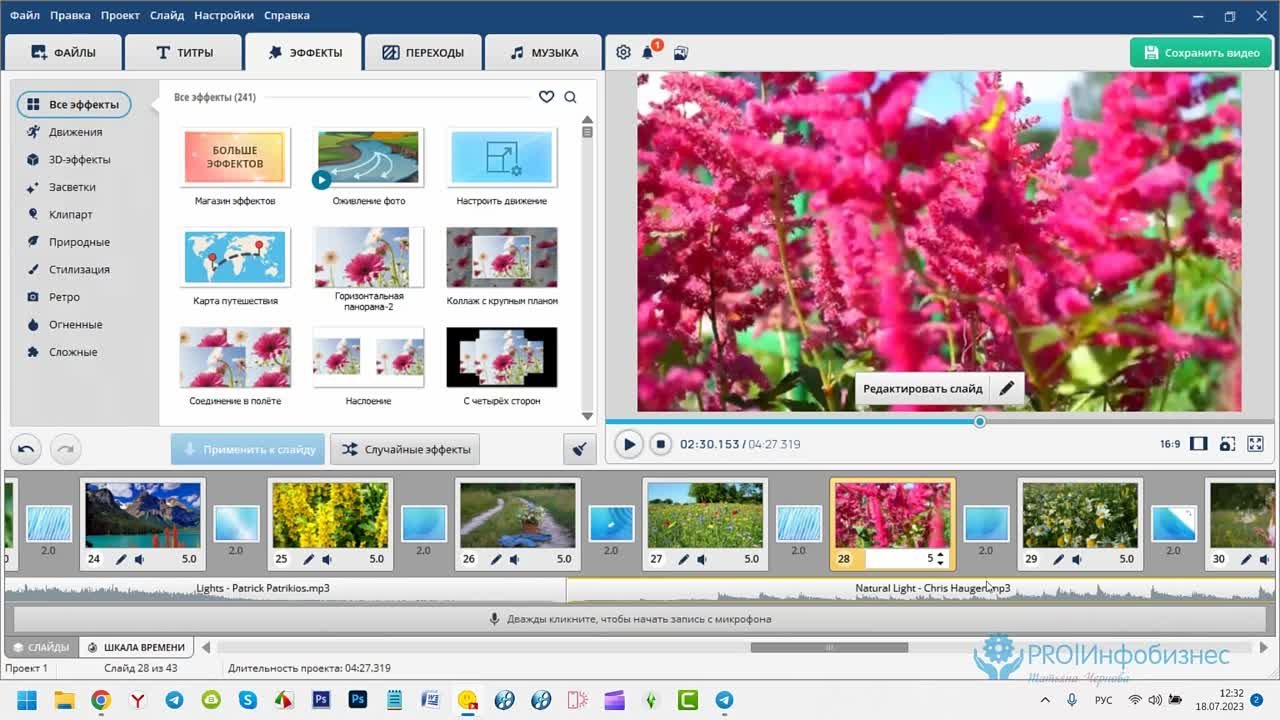This screenshot has width=1280, height=720.
Task: Play the slideshow preview
Action: tap(628, 444)
